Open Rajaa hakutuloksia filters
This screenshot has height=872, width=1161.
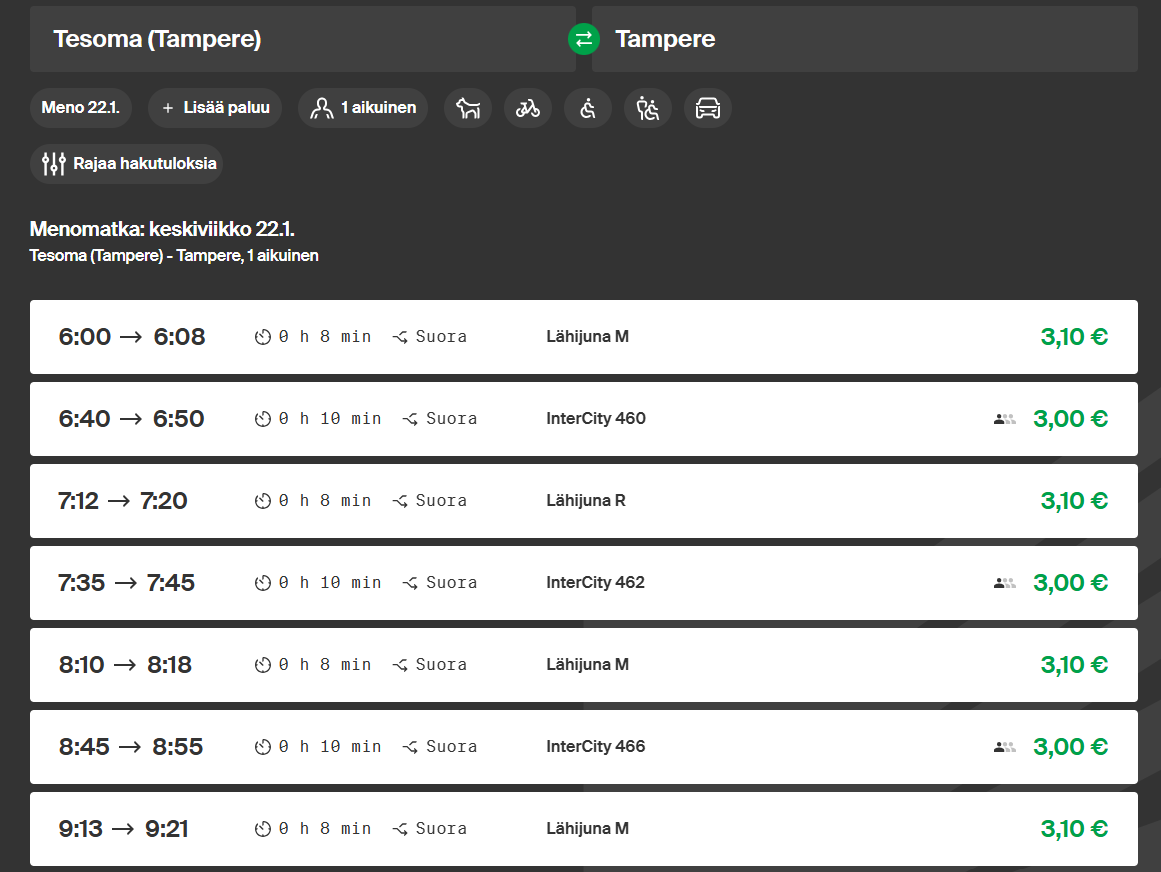tap(126, 163)
